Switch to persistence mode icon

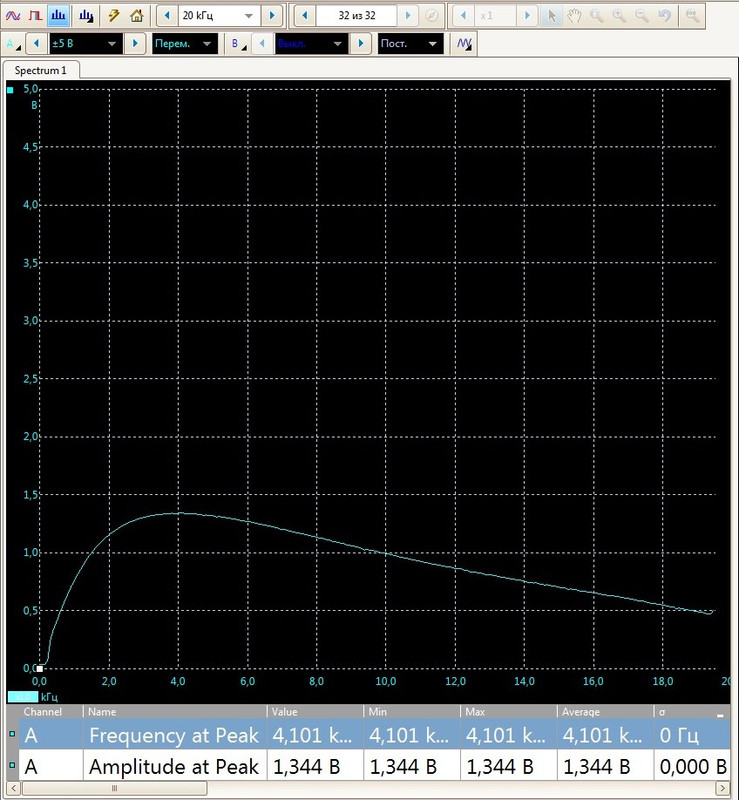pyautogui.click(x=35, y=16)
